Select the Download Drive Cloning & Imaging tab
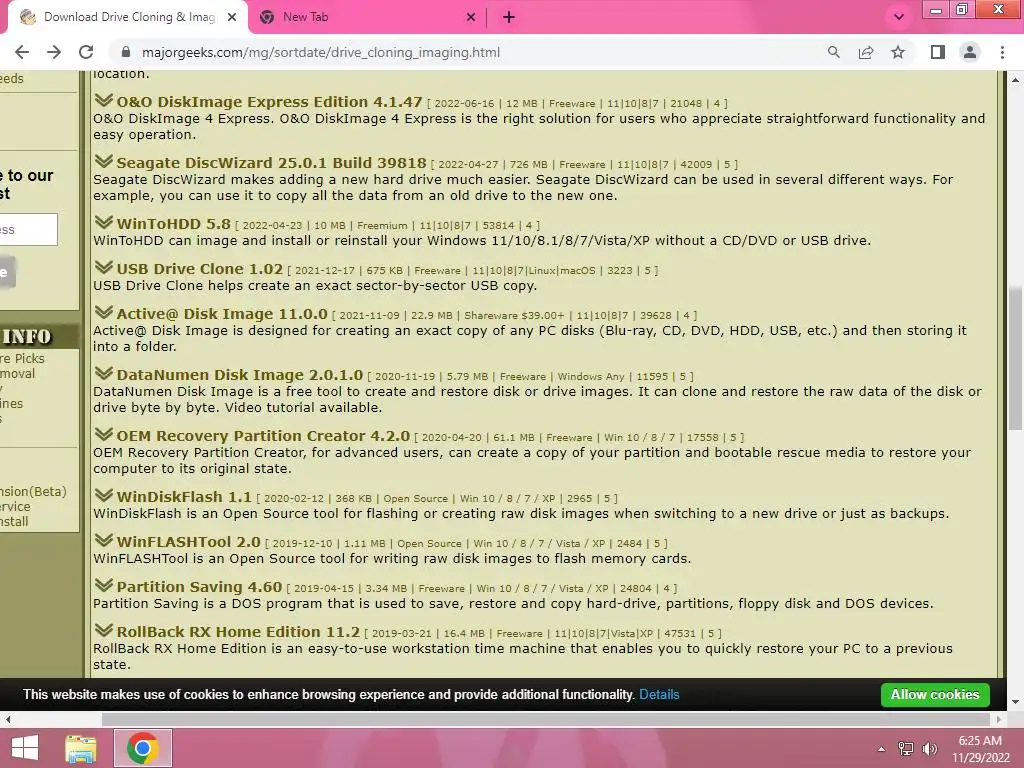Viewport: 1024px width, 768px height. (x=128, y=18)
